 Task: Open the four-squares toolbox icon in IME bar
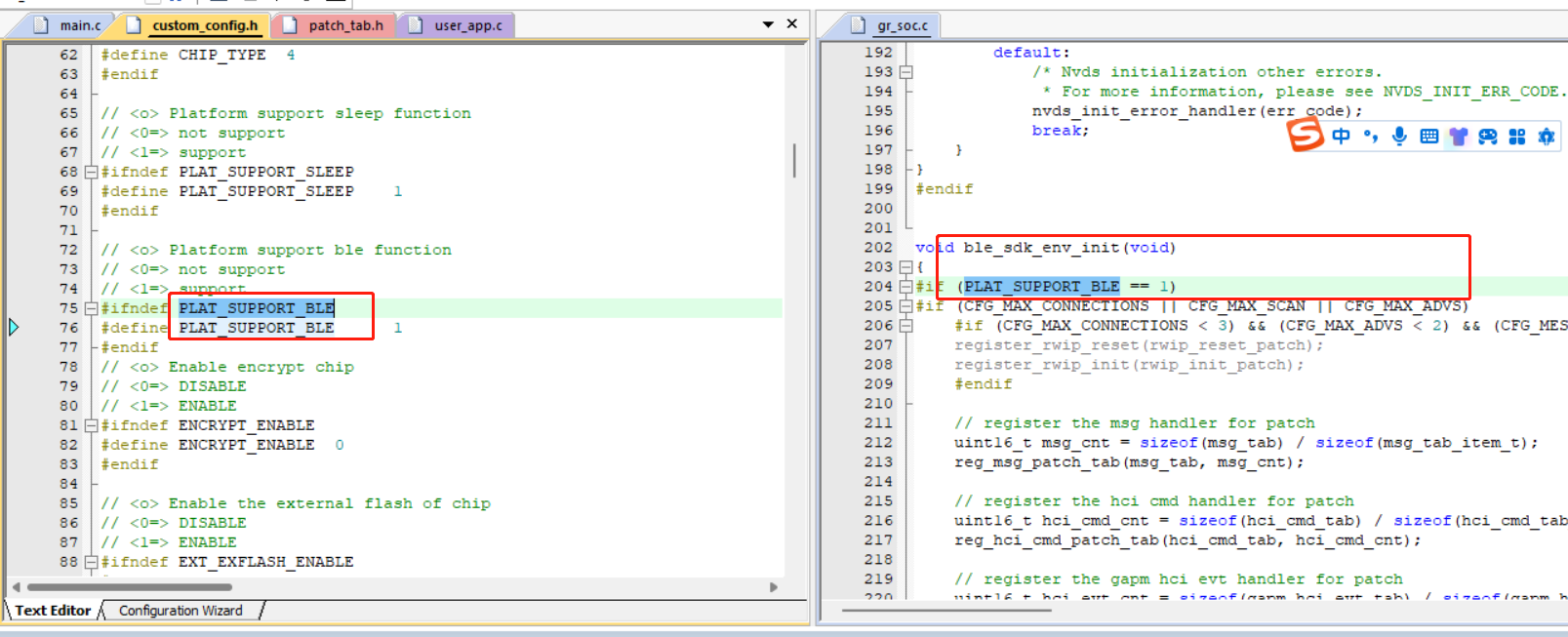(x=1517, y=137)
